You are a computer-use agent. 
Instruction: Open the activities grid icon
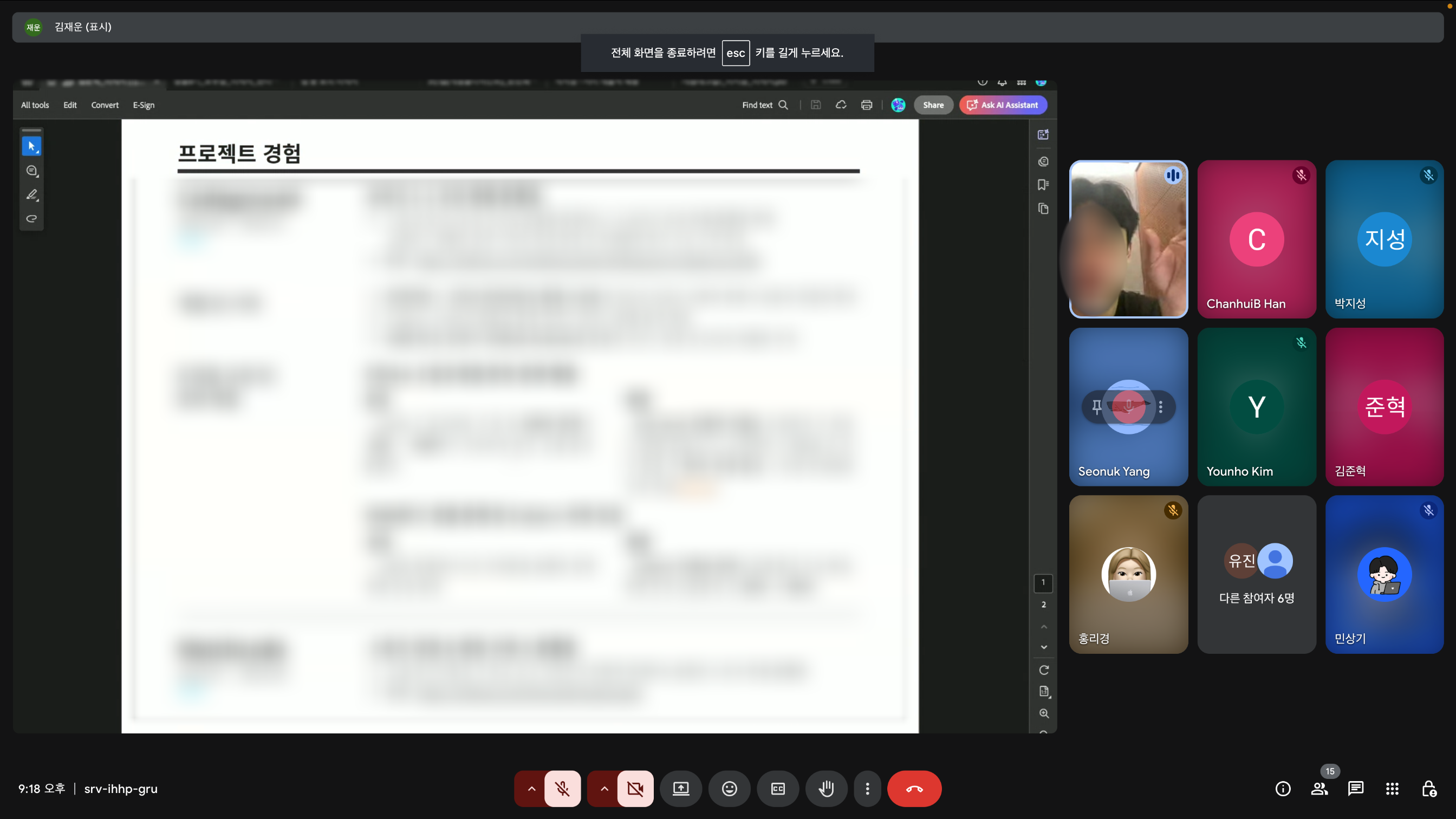(1392, 789)
